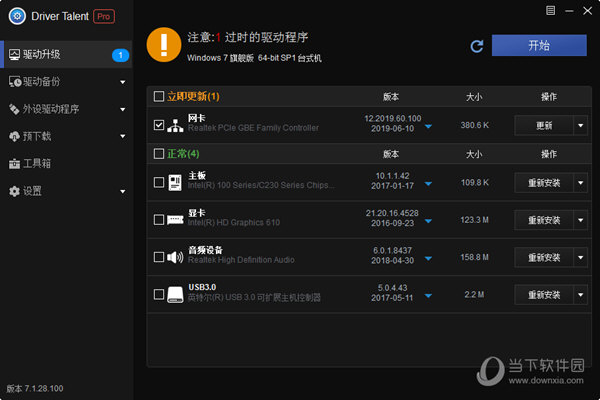Click Realtek PCIe GBE Family Controller text
The image size is (600, 400).
pos(253,128)
